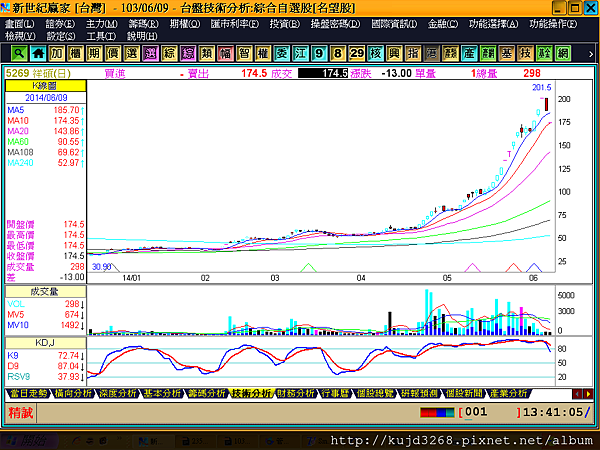
Task: Switch to the 個股總覽 tab
Action: pyautogui.click(x=375, y=393)
